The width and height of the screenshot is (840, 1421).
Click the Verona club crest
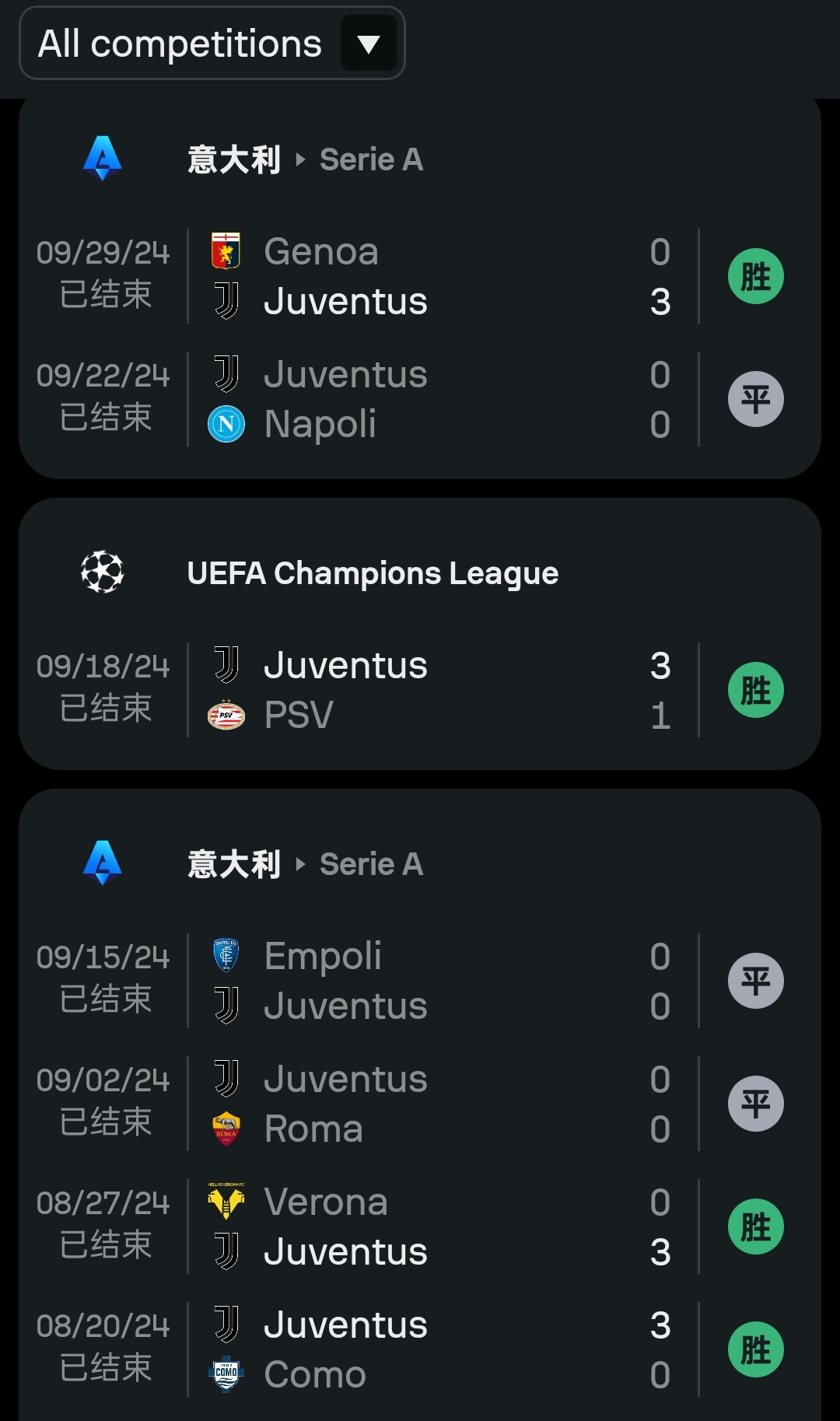click(226, 1202)
